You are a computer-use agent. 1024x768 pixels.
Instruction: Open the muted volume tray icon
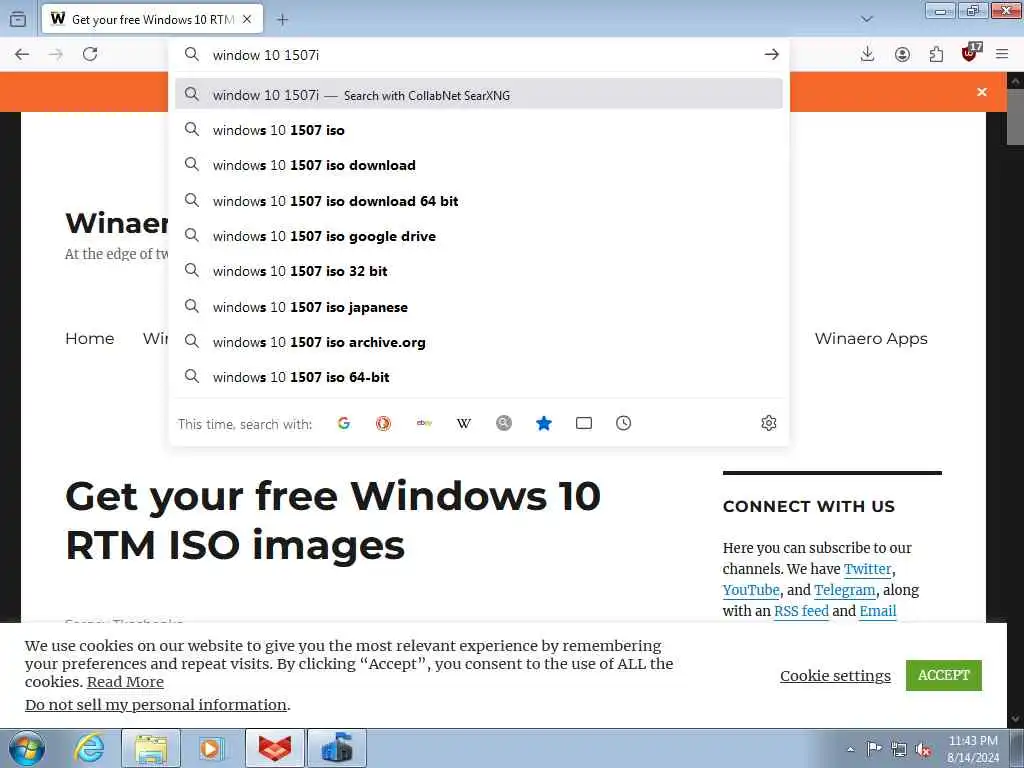click(x=923, y=749)
